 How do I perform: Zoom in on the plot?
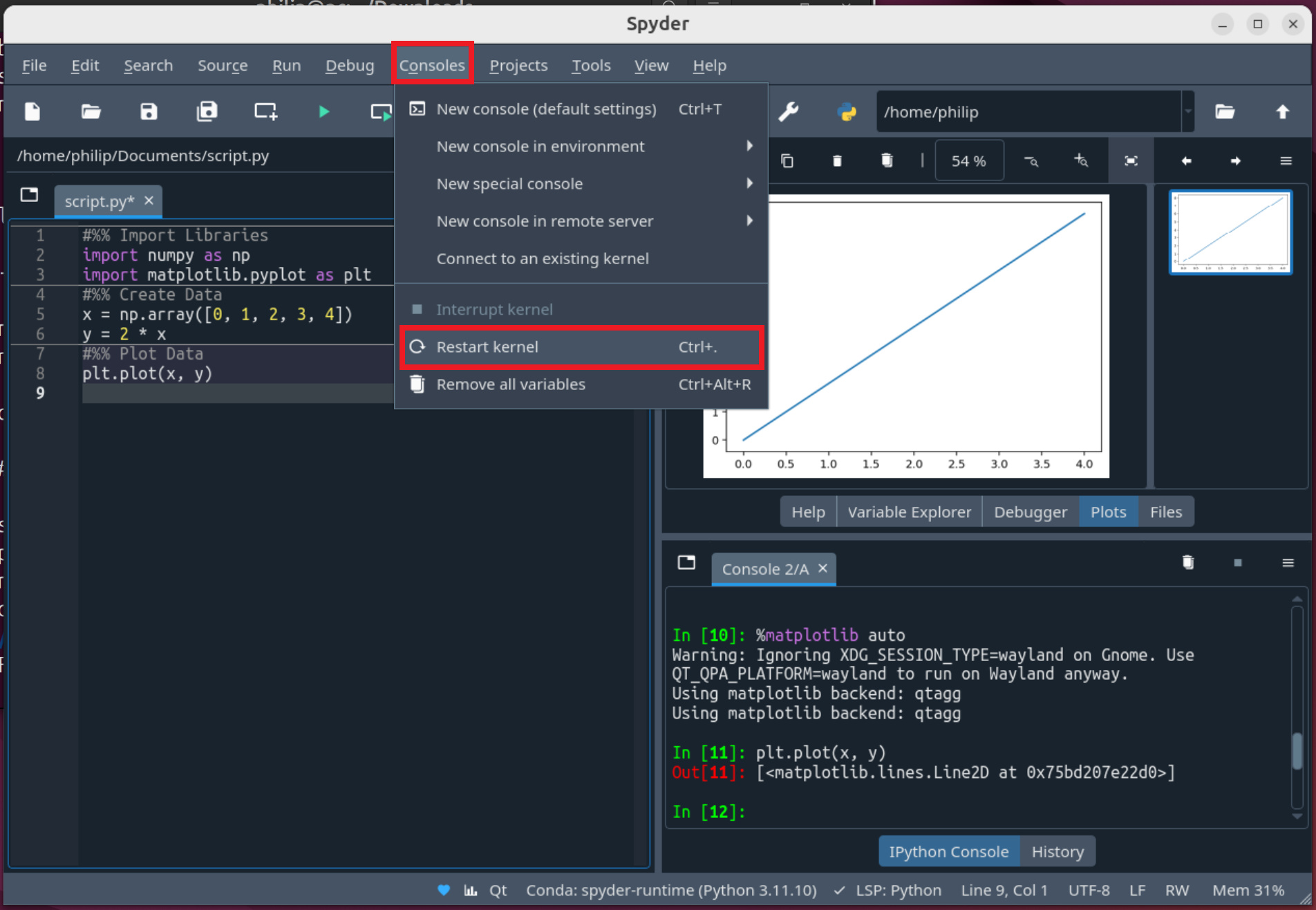click(1081, 161)
